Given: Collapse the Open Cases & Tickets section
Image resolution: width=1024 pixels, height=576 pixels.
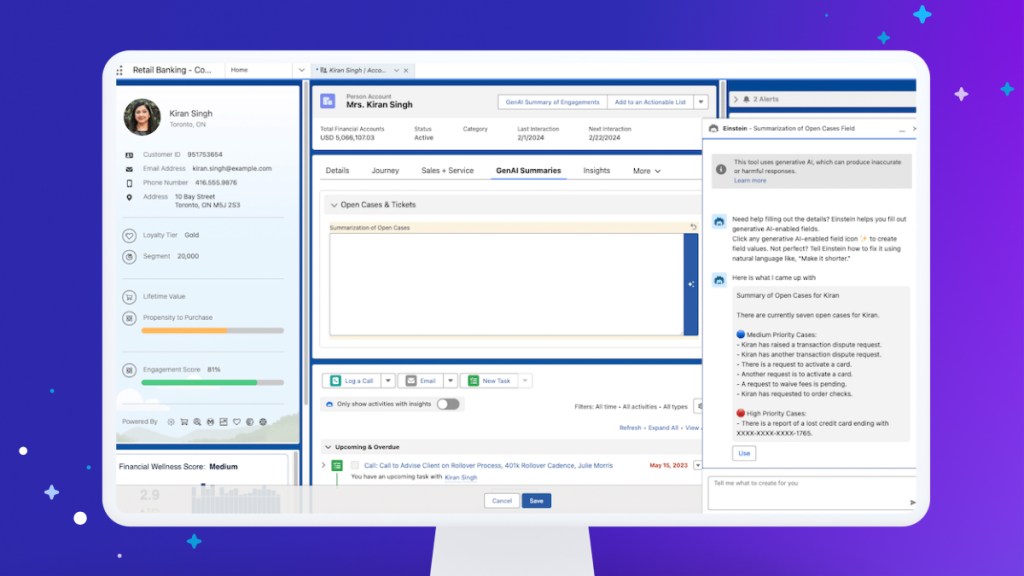Looking at the screenshot, I should 333,205.
